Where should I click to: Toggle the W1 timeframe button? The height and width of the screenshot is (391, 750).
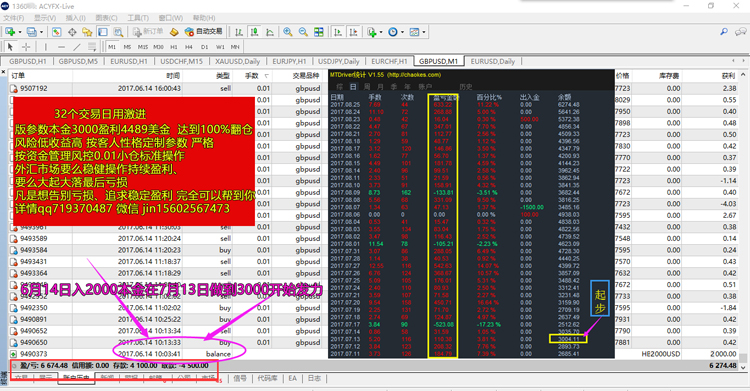point(220,47)
